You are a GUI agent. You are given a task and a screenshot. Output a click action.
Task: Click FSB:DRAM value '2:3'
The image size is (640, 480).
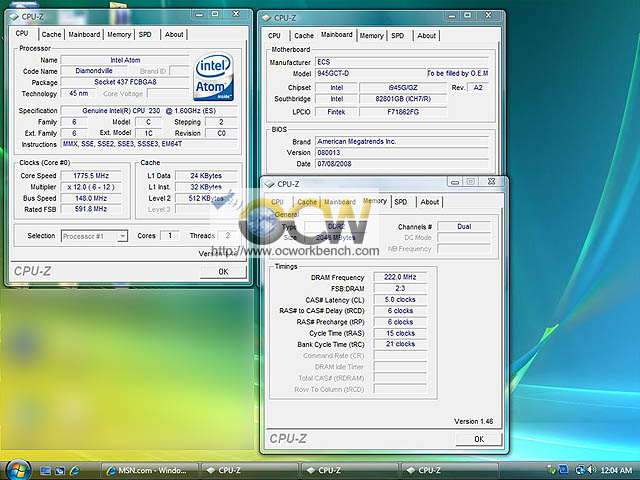(x=400, y=288)
